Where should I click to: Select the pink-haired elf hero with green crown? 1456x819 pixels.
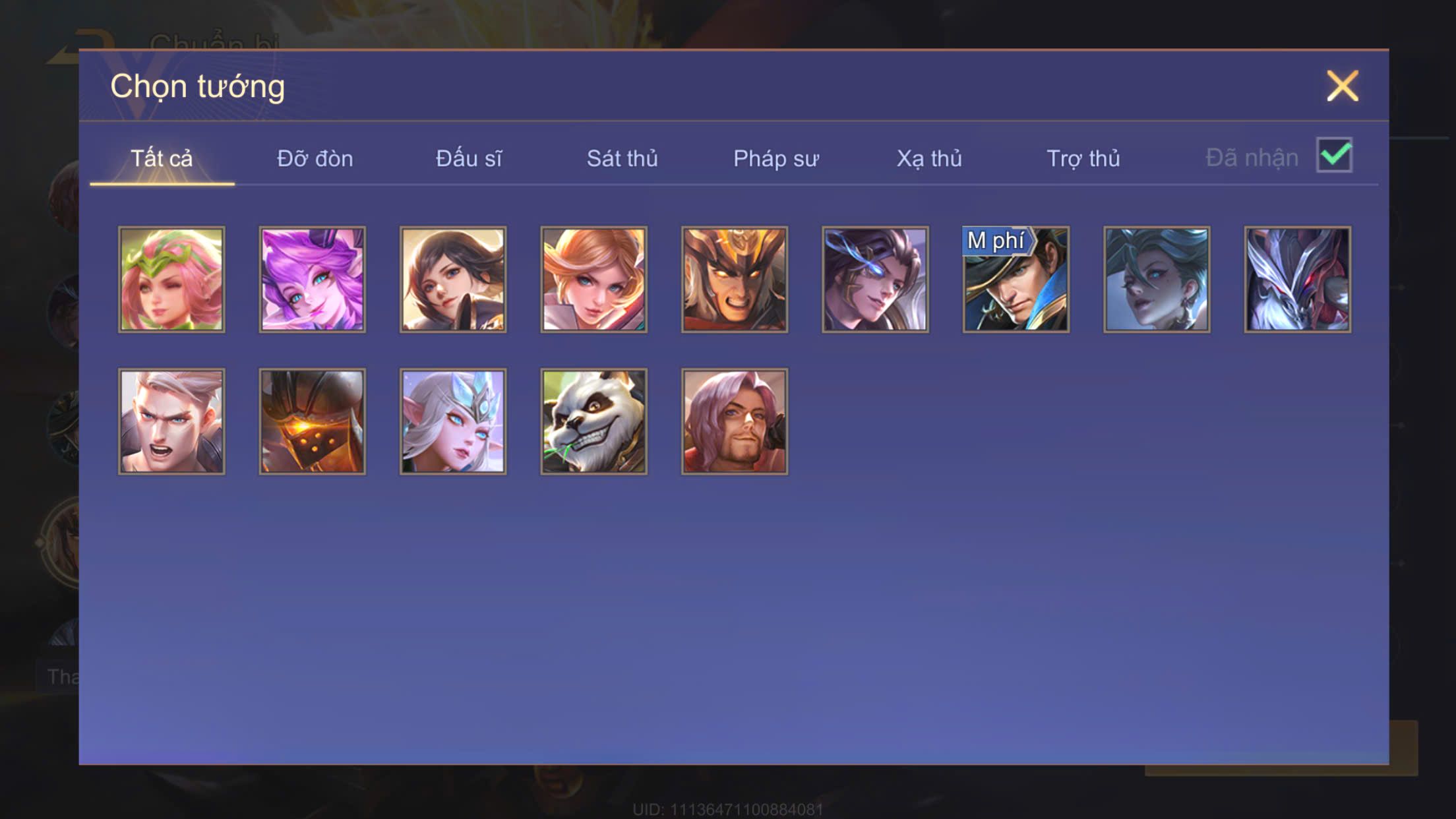pyautogui.click(x=171, y=280)
